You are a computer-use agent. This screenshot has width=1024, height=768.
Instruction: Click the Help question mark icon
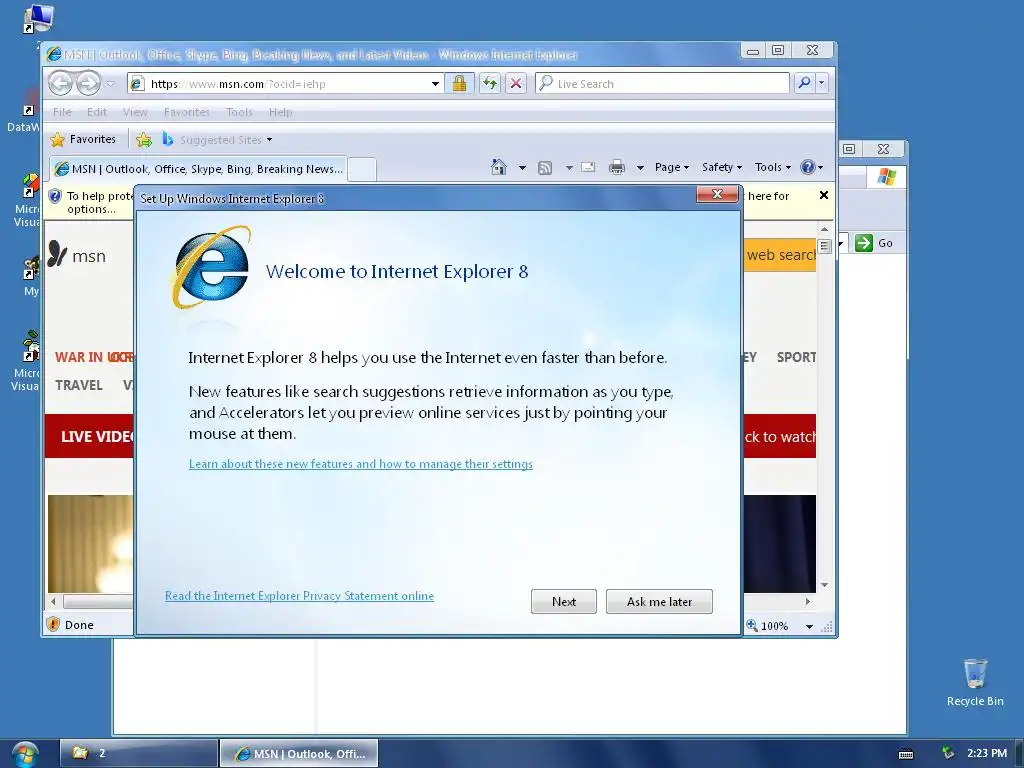point(808,167)
